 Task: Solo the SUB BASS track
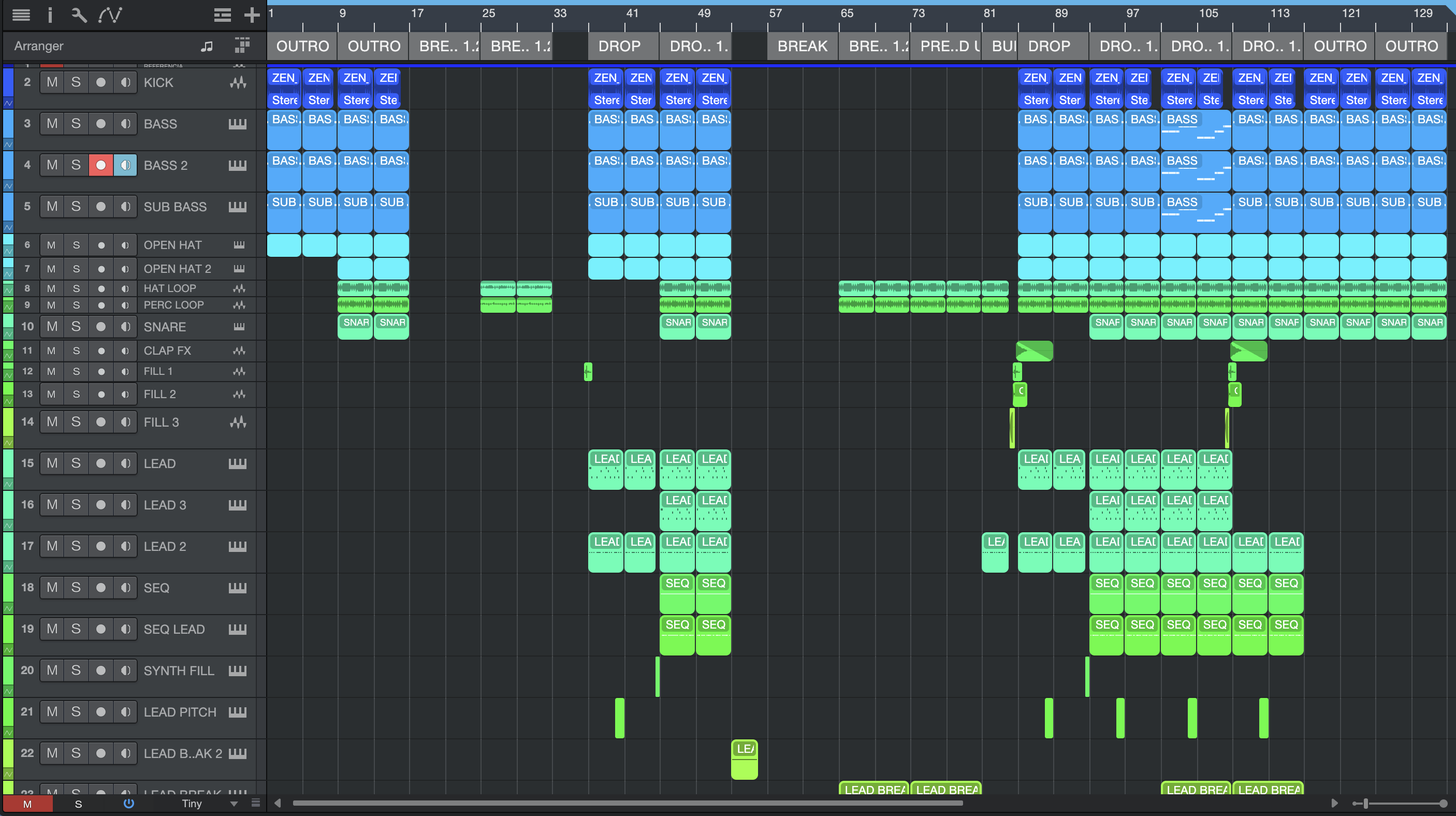tap(76, 206)
